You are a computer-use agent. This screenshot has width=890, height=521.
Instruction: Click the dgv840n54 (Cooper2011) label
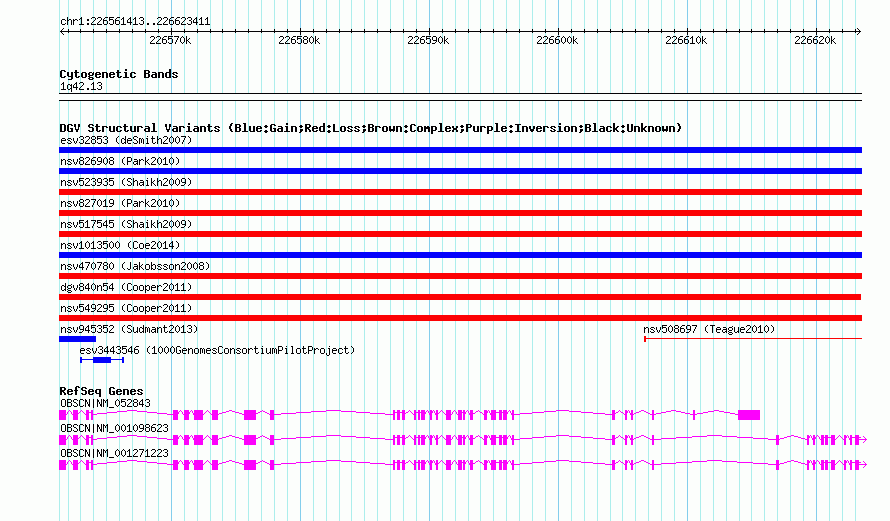126,287
